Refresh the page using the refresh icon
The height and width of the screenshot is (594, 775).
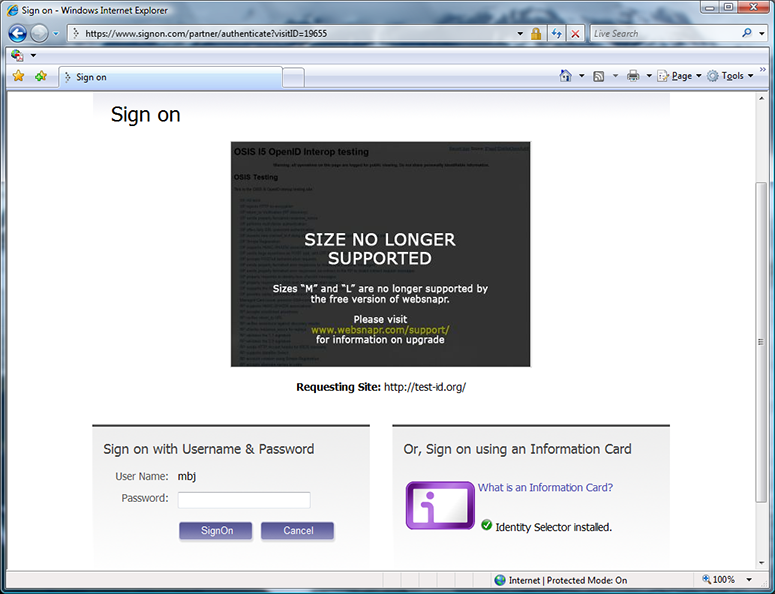(556, 33)
